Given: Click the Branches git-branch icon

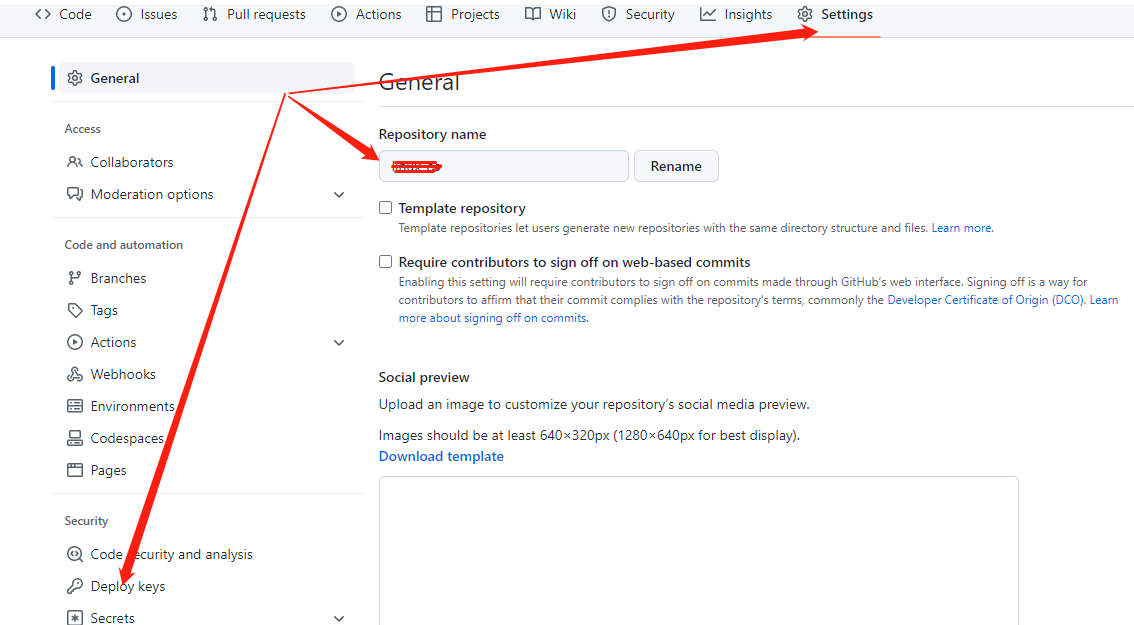Looking at the screenshot, I should (x=75, y=278).
